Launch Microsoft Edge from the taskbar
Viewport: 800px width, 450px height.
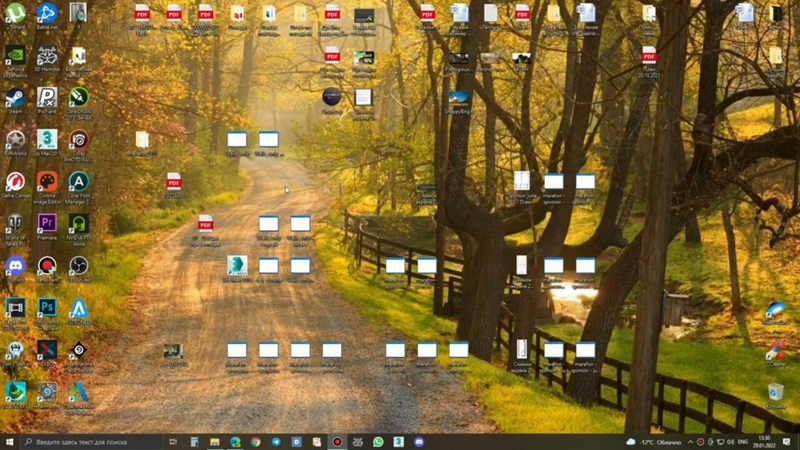pyautogui.click(x=235, y=442)
